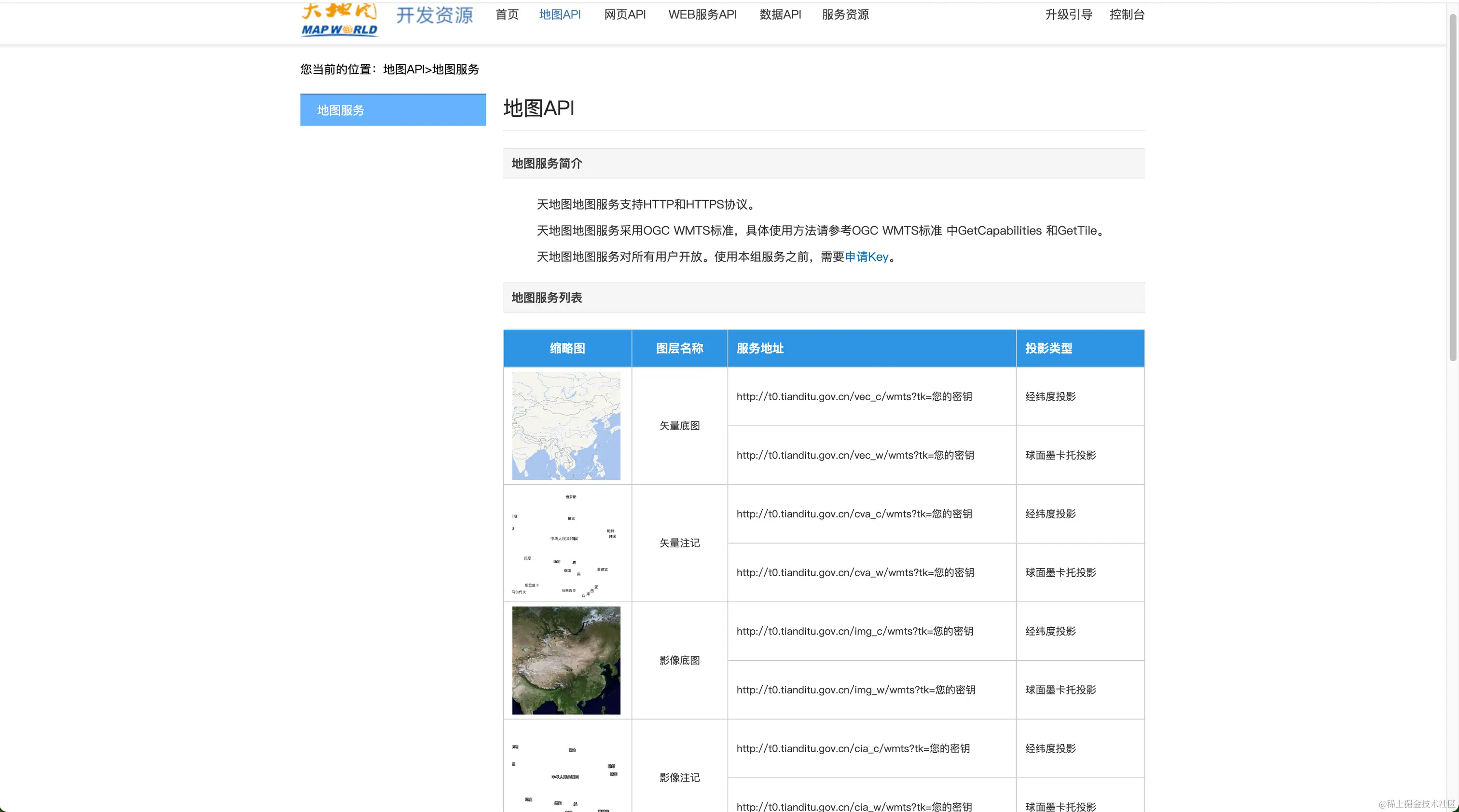The width and height of the screenshot is (1459, 812).
Task: Click the vec_c wmts service URL
Action: click(x=853, y=397)
